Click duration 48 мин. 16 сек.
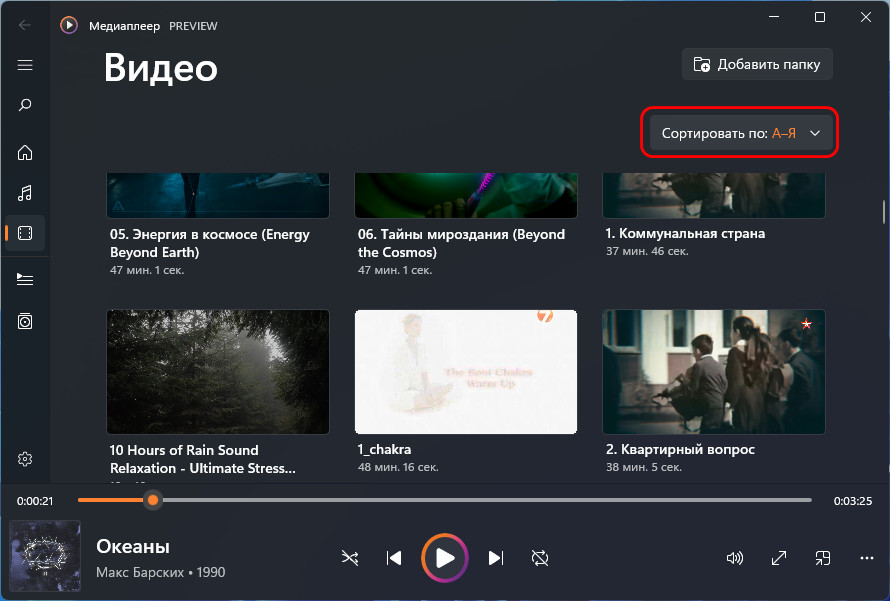Image resolution: width=890 pixels, height=601 pixels. [x=398, y=467]
